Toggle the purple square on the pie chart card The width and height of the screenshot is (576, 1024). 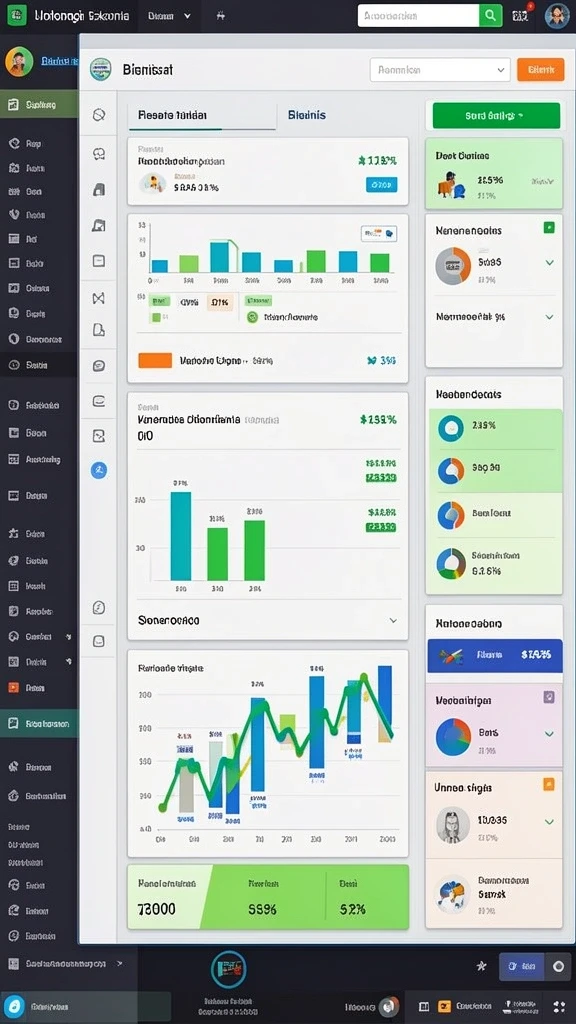point(549,697)
